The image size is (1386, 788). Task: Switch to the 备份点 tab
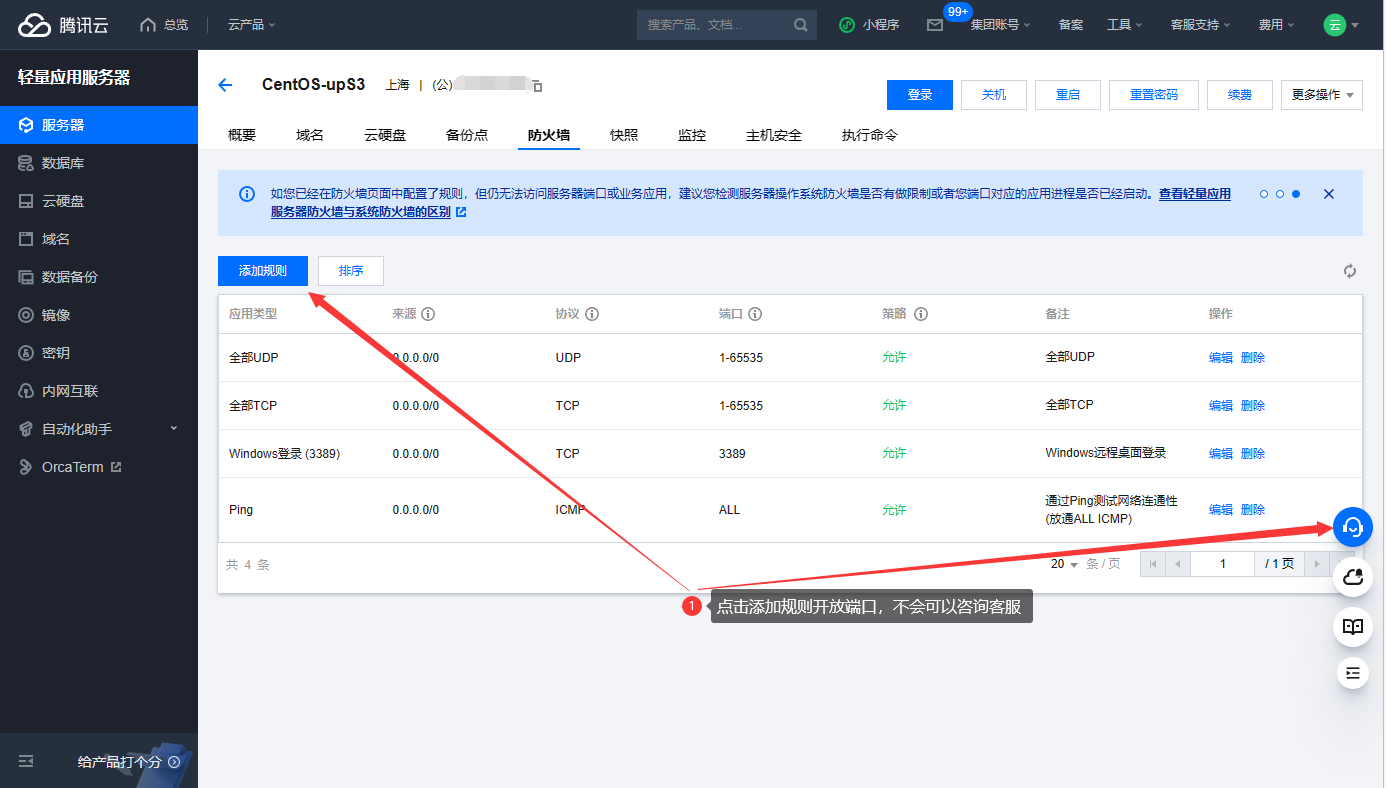click(467, 135)
